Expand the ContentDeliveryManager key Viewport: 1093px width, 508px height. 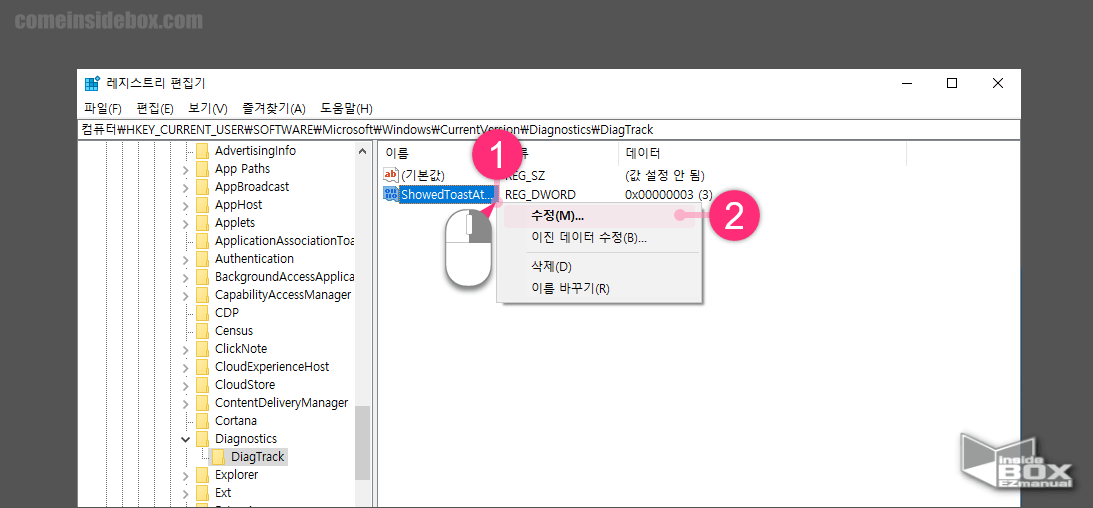(185, 403)
